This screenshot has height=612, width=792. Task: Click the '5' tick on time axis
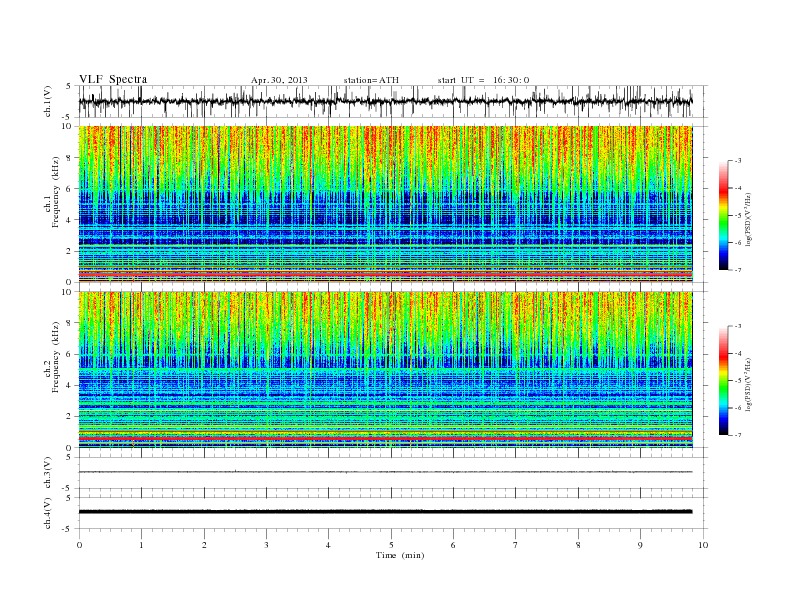pos(391,545)
